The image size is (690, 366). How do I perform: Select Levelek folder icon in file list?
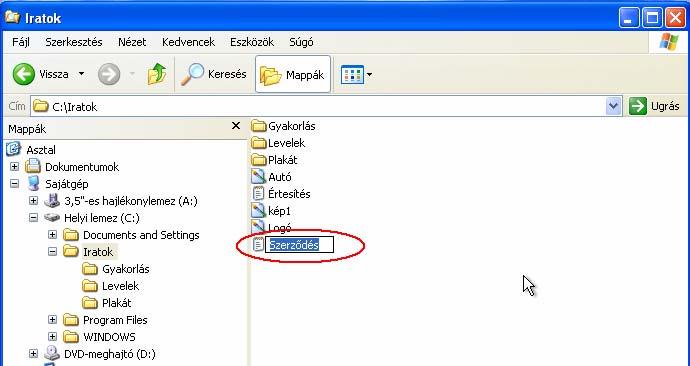(x=259, y=143)
